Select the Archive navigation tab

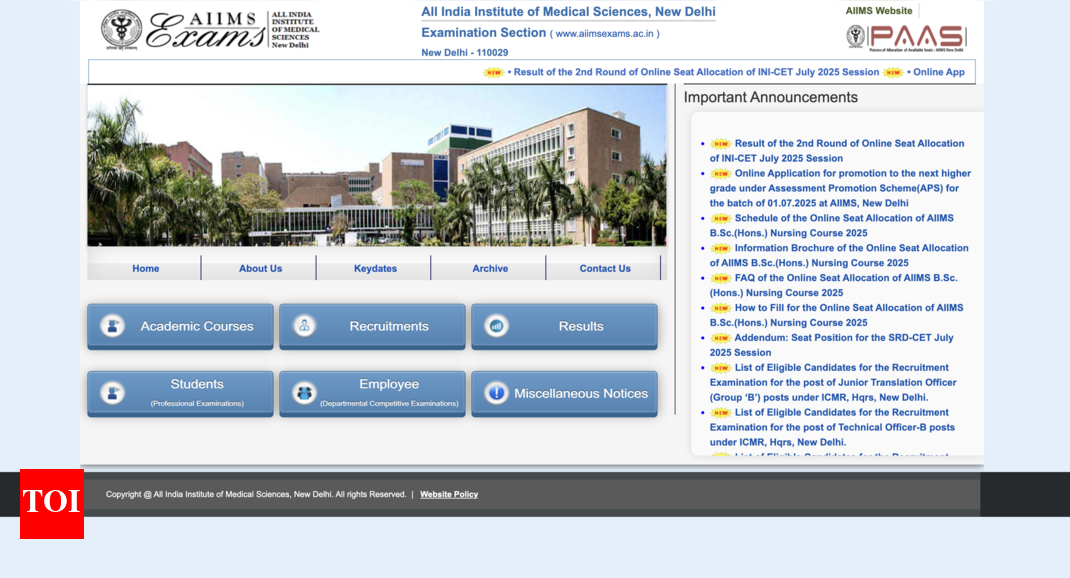pyautogui.click(x=490, y=268)
